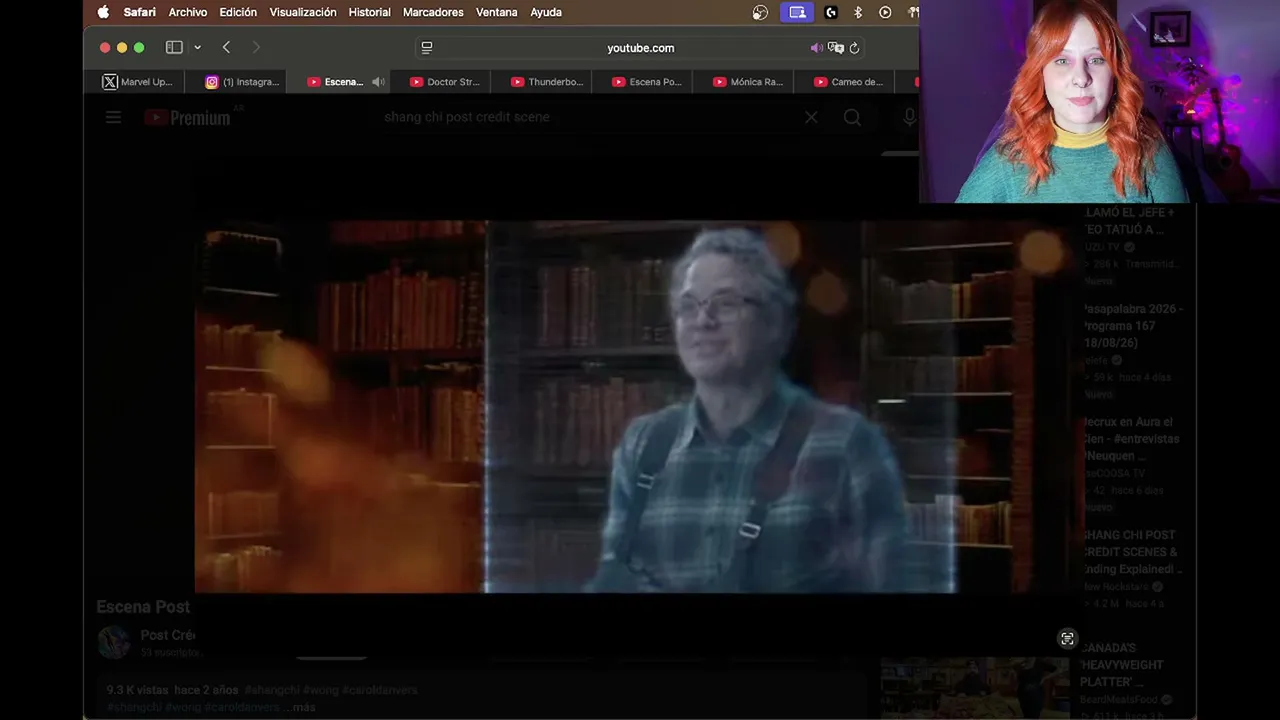Open the Ayuda menu
The height and width of the screenshot is (720, 1280).
click(546, 12)
